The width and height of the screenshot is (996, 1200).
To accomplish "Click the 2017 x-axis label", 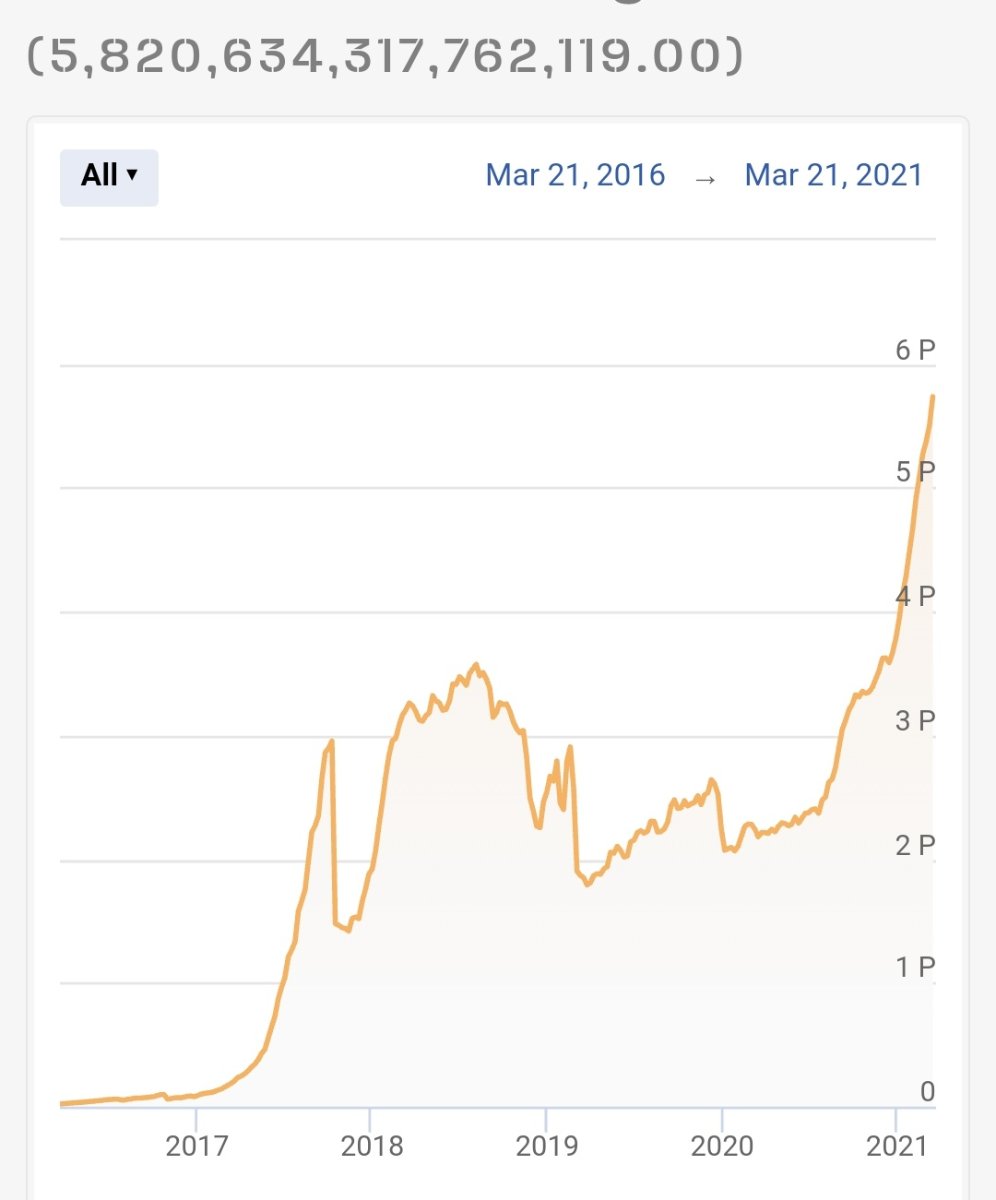I will tap(196, 1146).
